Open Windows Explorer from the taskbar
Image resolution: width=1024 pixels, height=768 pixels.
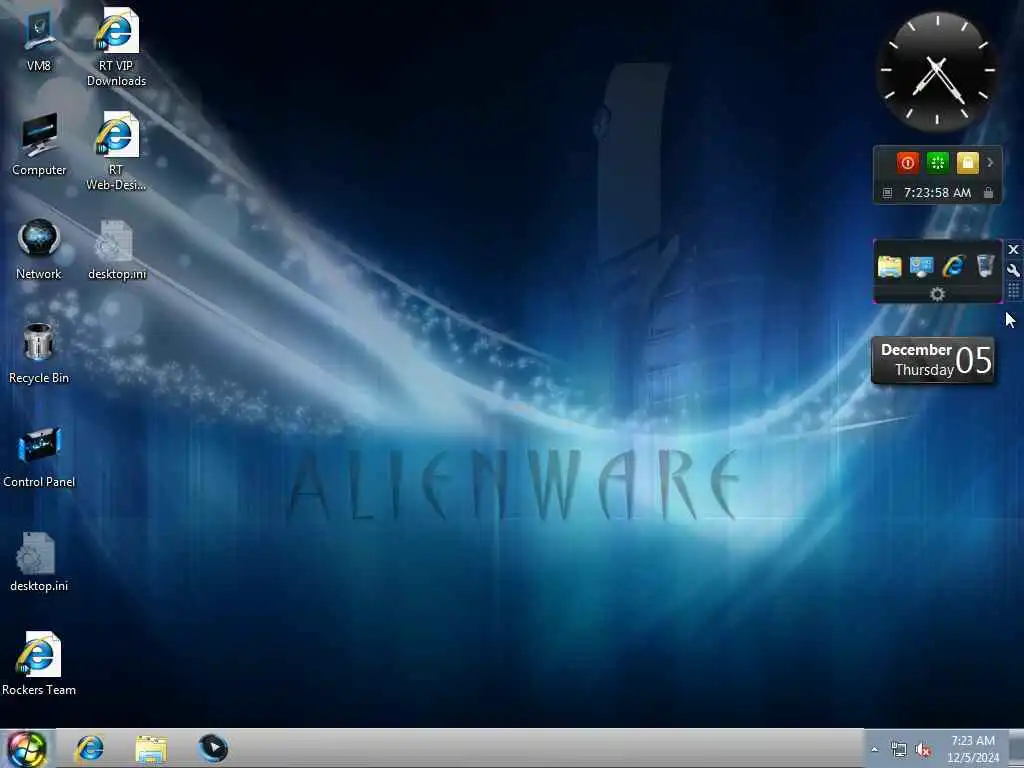point(152,748)
